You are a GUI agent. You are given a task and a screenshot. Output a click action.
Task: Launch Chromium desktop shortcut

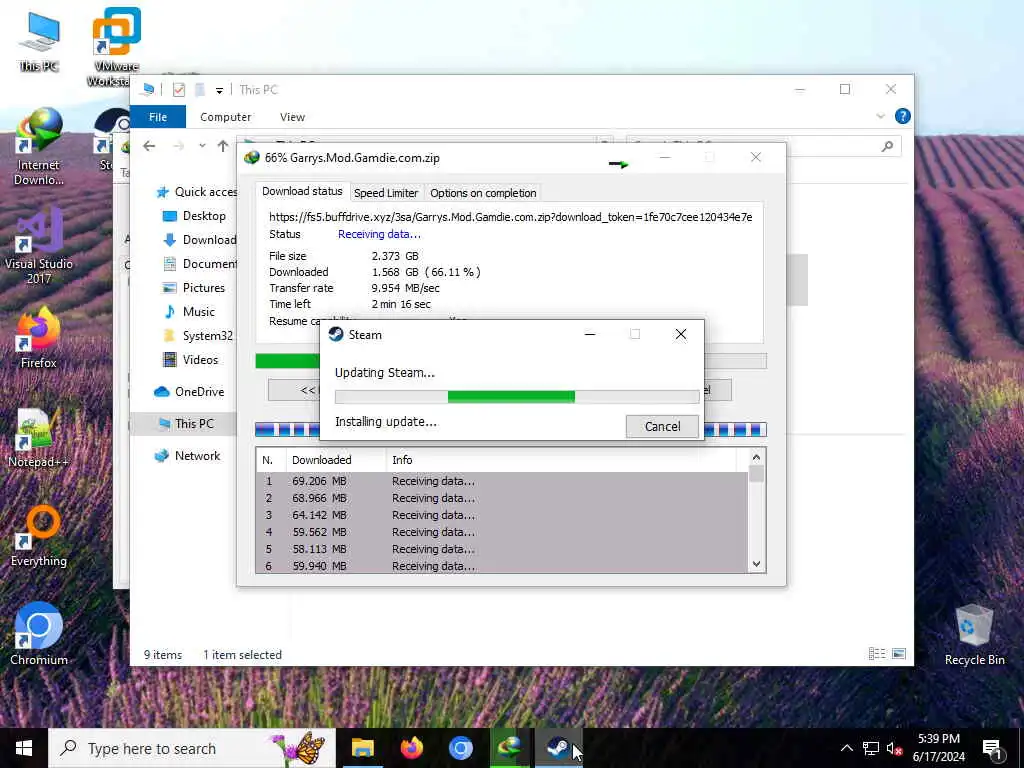(39, 633)
